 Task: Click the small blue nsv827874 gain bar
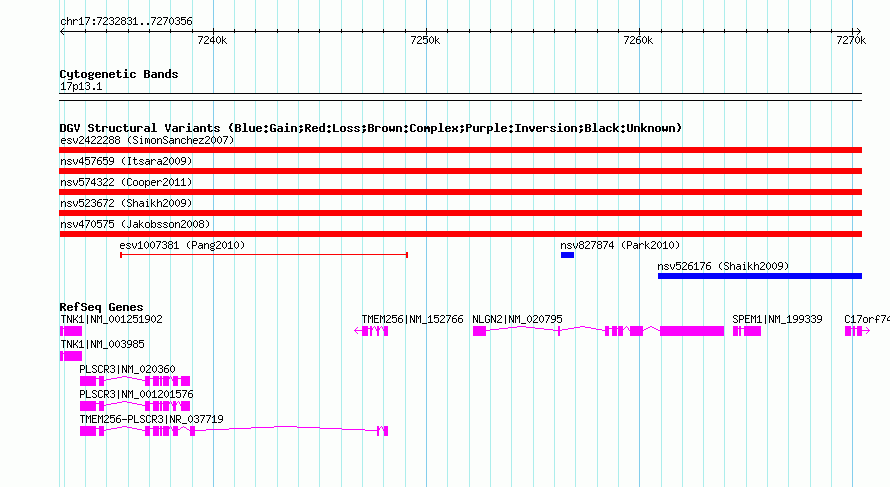(x=567, y=255)
